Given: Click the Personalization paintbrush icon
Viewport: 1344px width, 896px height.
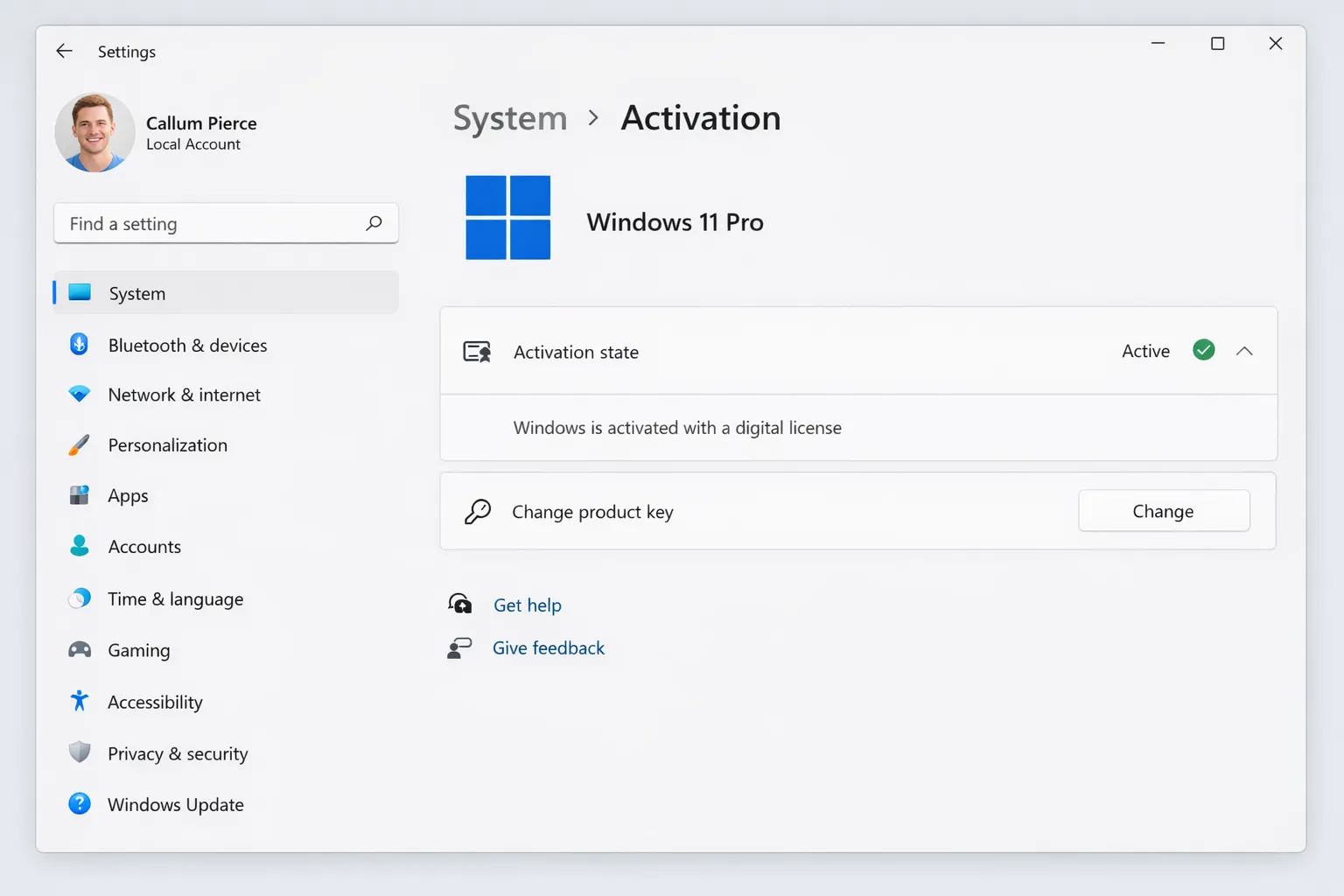Looking at the screenshot, I should [x=80, y=444].
